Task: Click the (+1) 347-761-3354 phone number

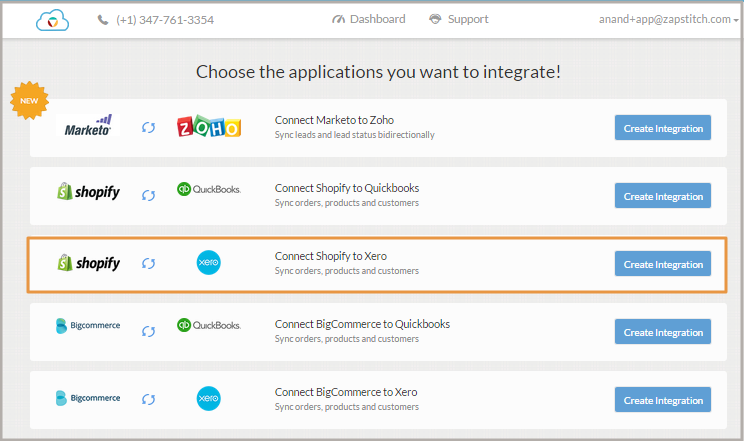Action: coord(165,20)
